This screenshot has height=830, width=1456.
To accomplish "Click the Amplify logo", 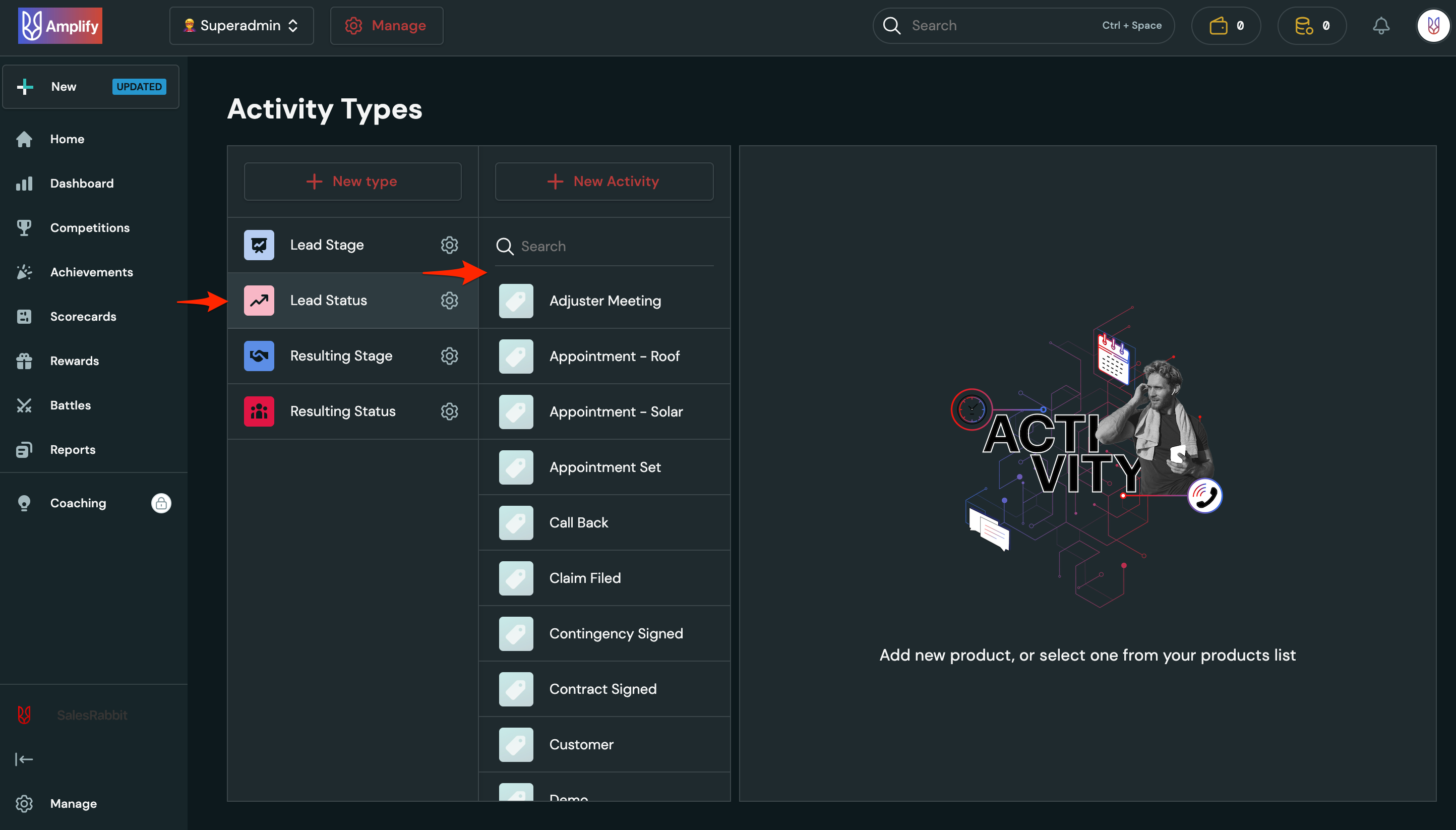I will [60, 25].
